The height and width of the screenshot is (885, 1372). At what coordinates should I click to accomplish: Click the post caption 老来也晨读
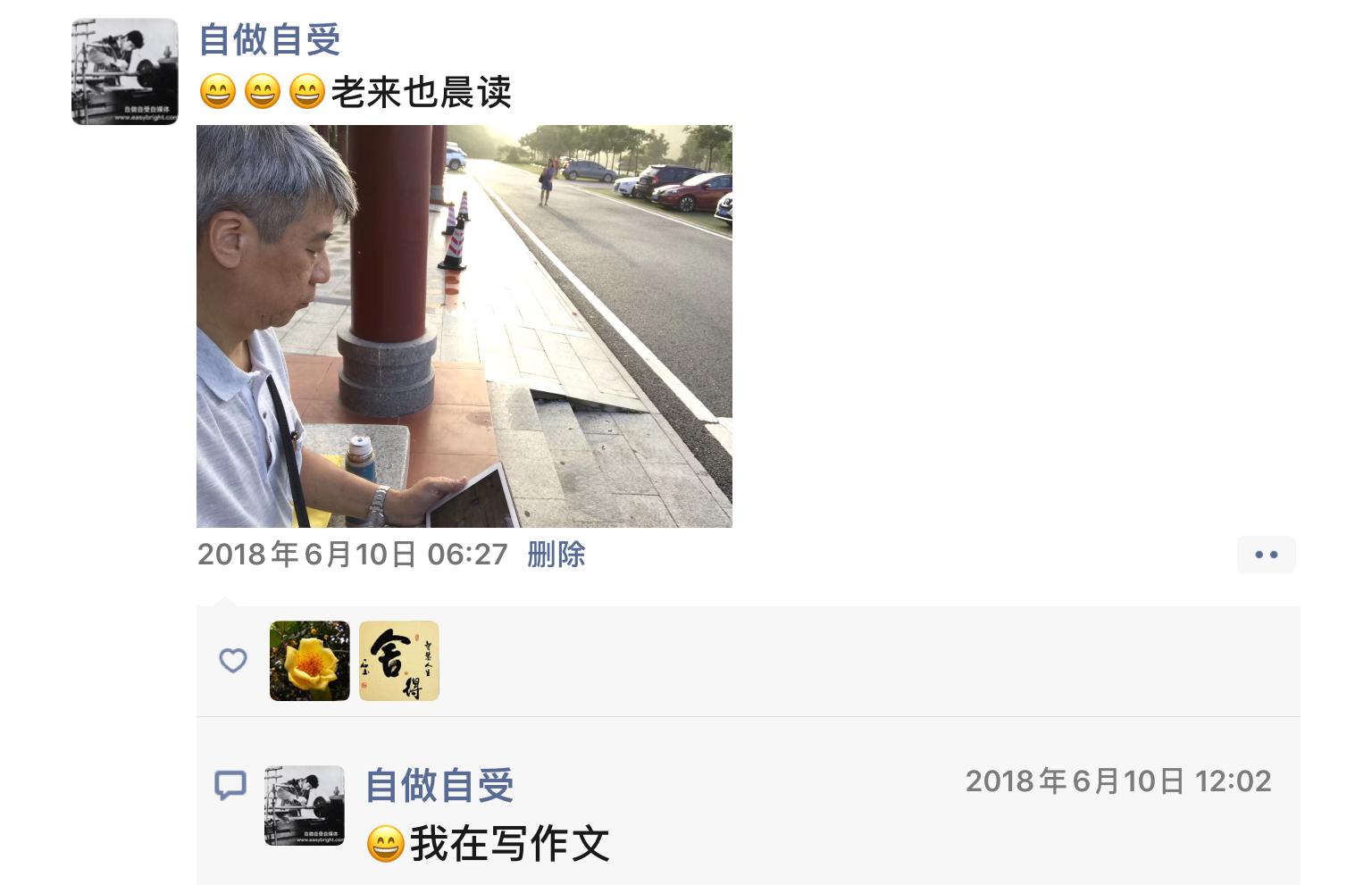422,92
